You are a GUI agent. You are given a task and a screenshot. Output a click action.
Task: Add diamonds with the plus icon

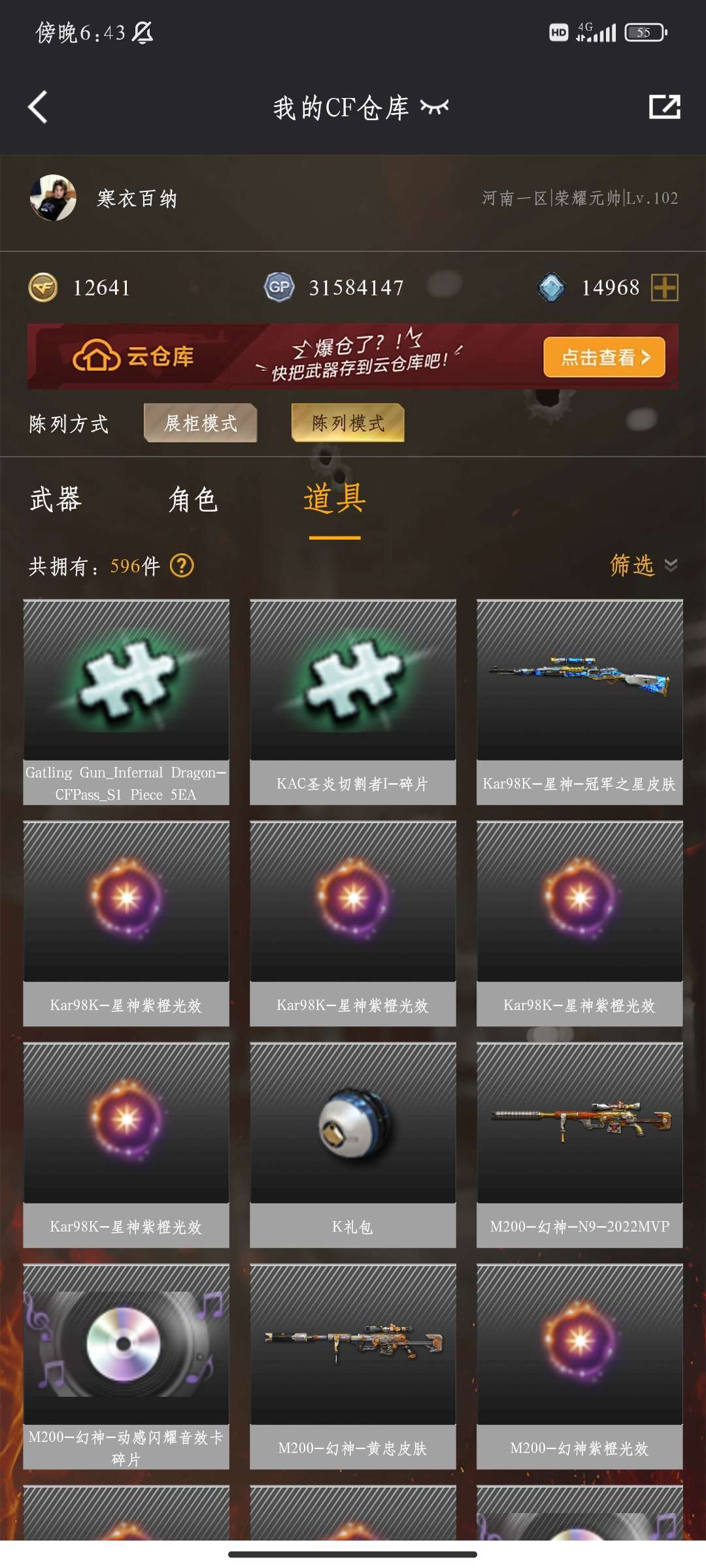tap(665, 287)
